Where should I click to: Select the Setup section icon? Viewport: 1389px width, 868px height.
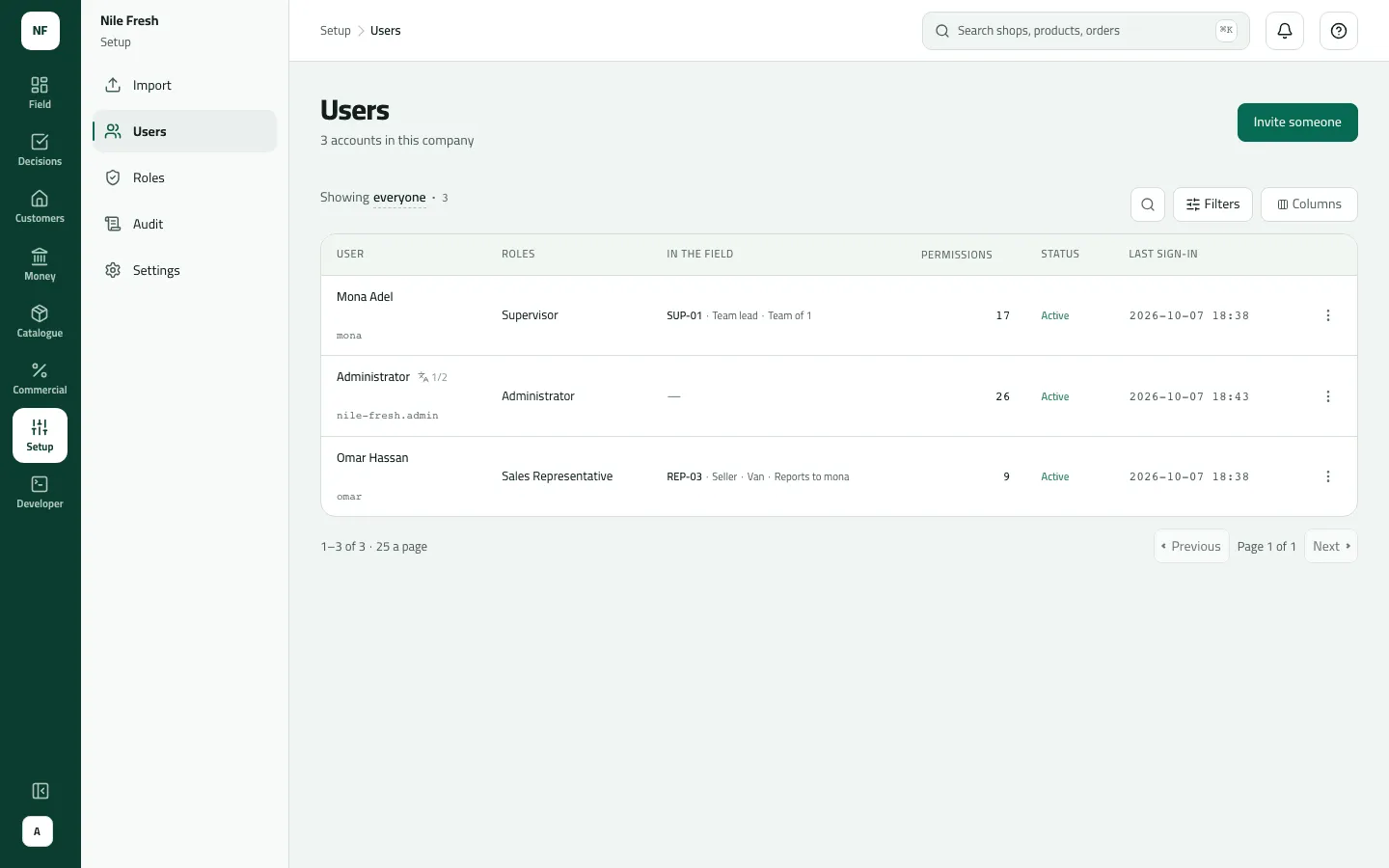(40, 435)
